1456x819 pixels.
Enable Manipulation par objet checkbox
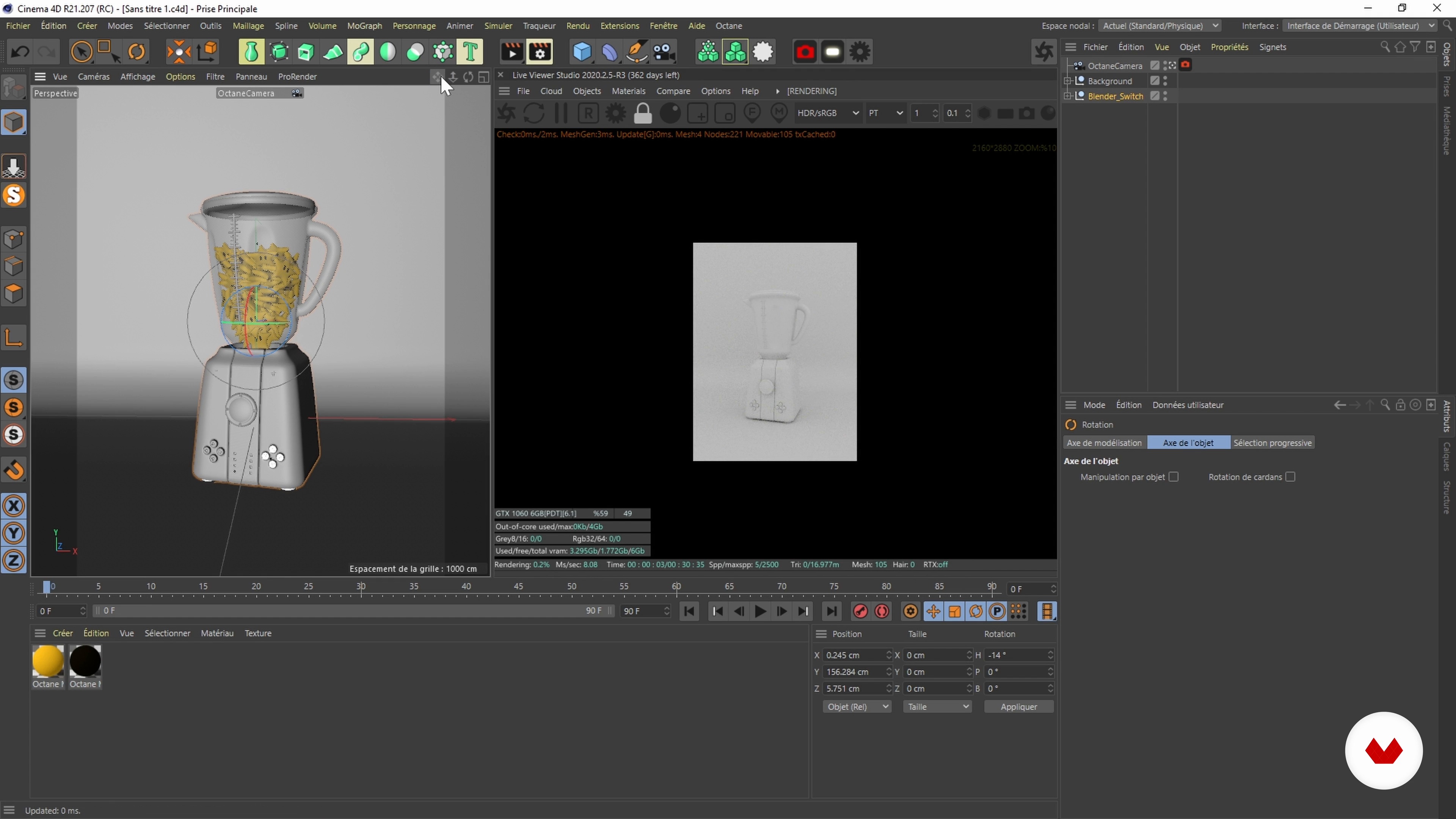(1174, 477)
